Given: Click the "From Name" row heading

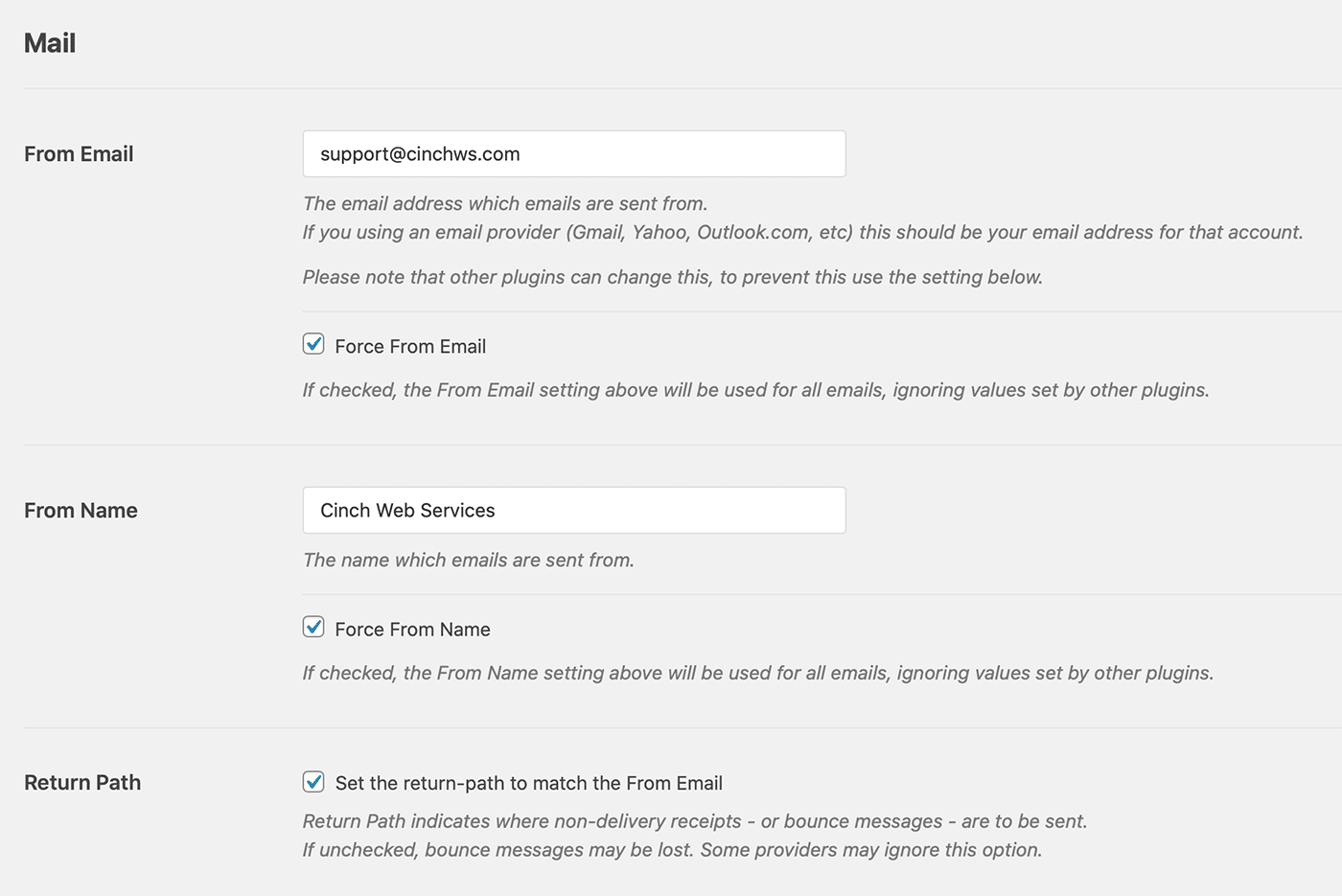Looking at the screenshot, I should click(81, 511).
